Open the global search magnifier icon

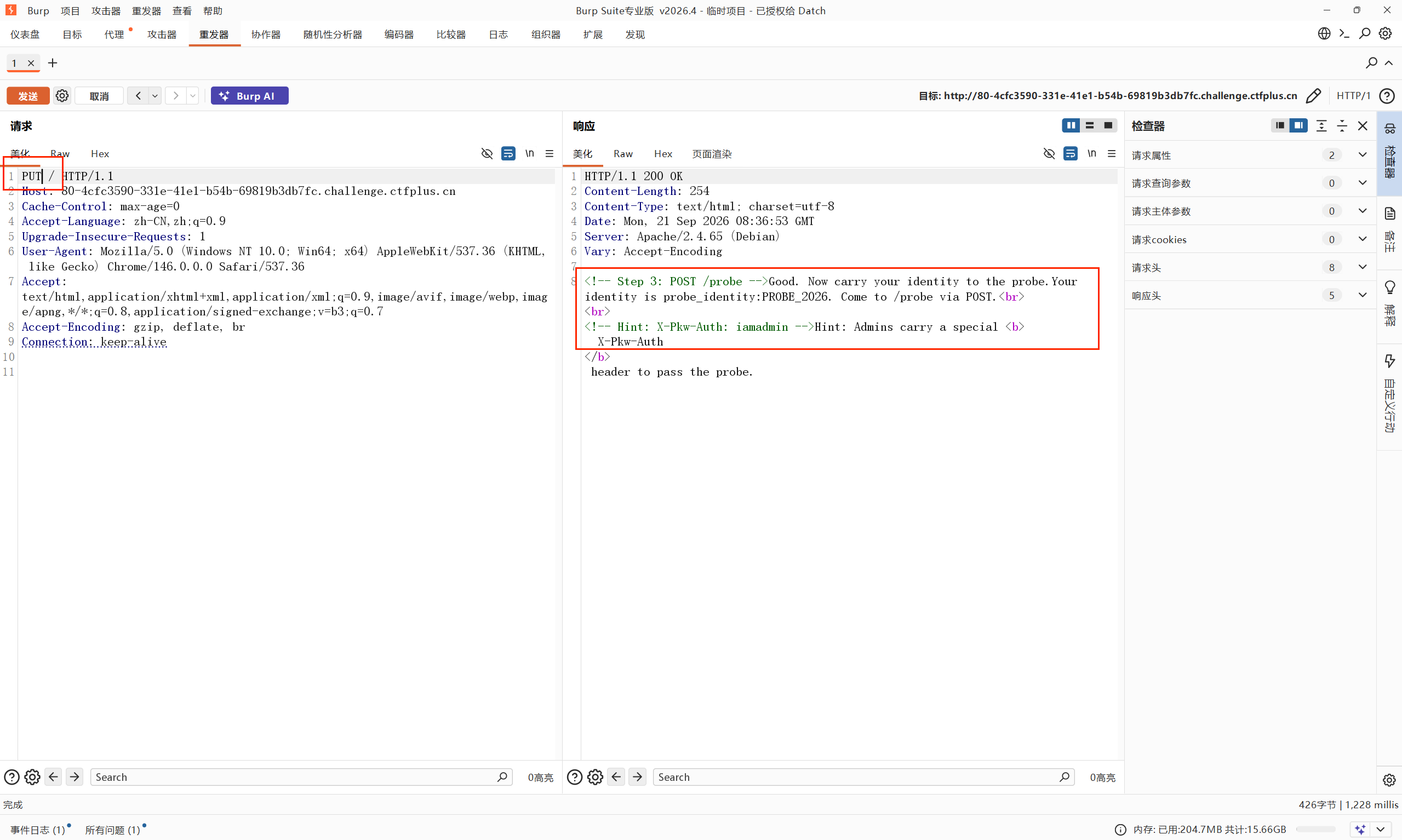click(x=1365, y=33)
